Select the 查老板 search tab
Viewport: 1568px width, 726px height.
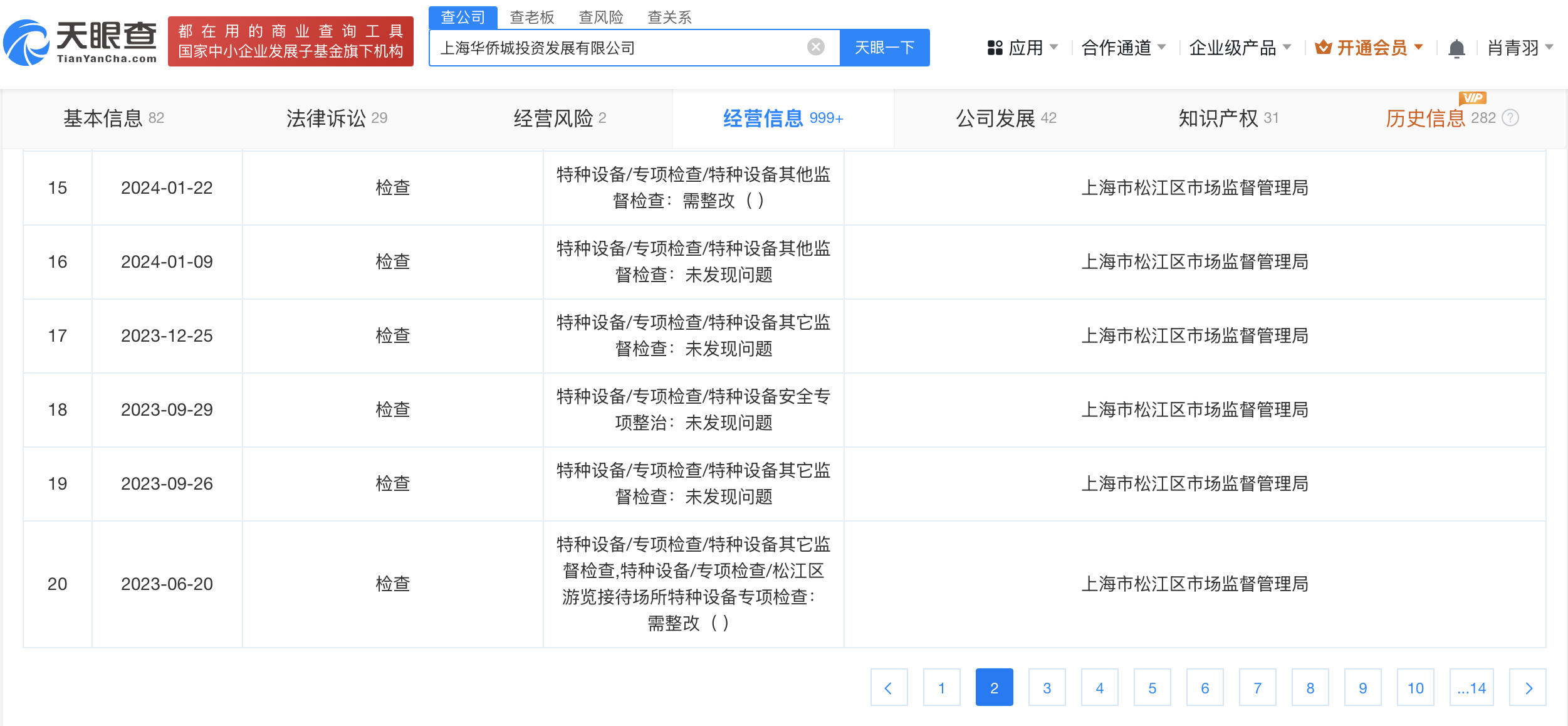[532, 17]
